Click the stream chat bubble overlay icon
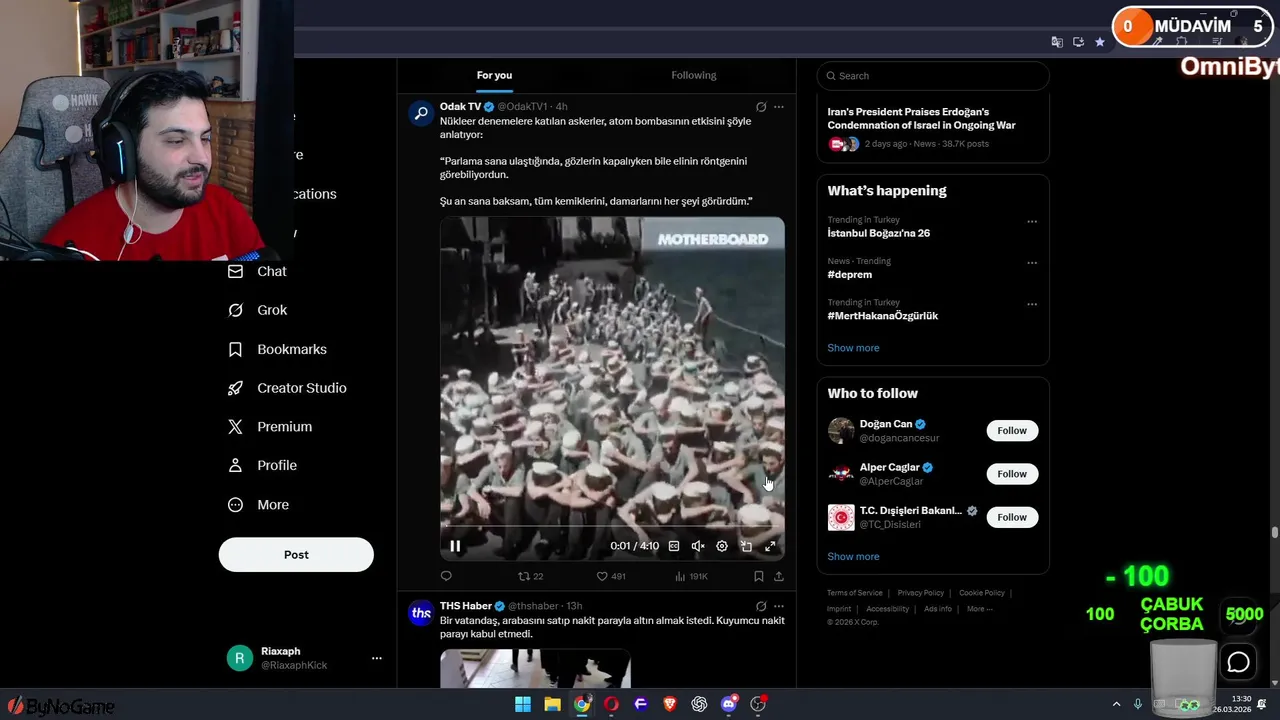The width and height of the screenshot is (1280, 720). [x=1238, y=661]
